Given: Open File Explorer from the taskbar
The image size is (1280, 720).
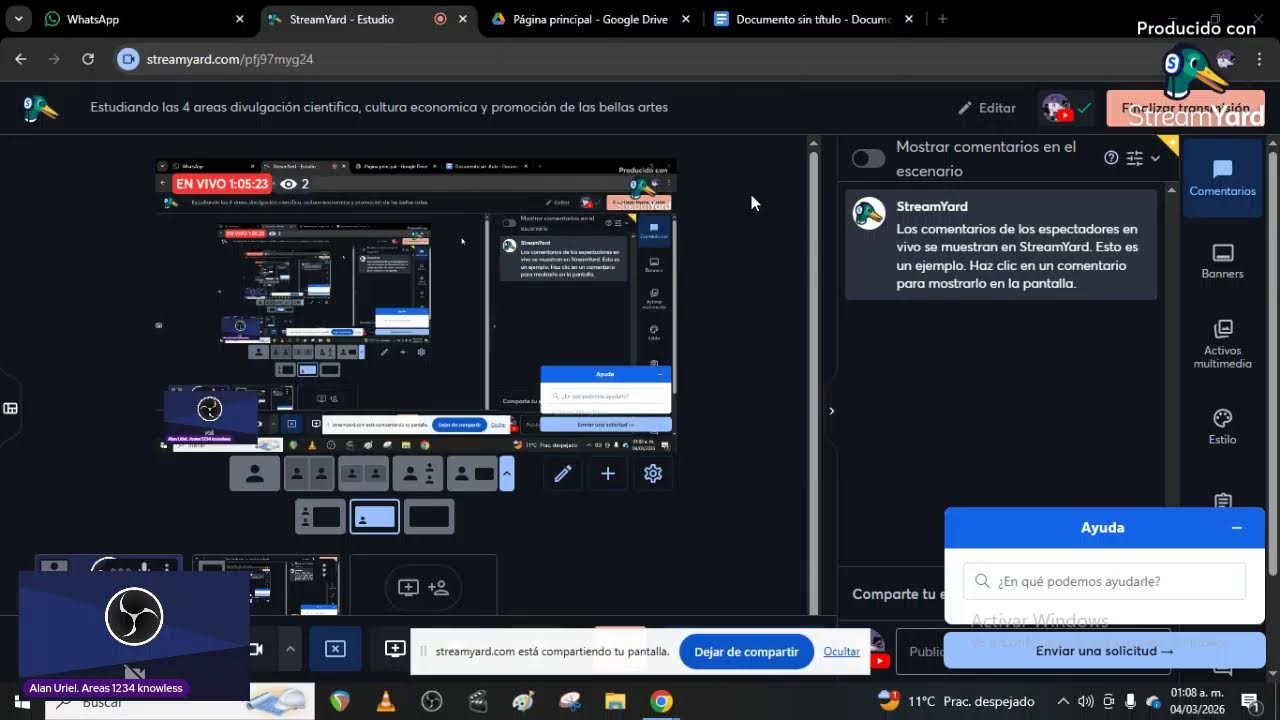Looking at the screenshot, I should click(615, 701).
